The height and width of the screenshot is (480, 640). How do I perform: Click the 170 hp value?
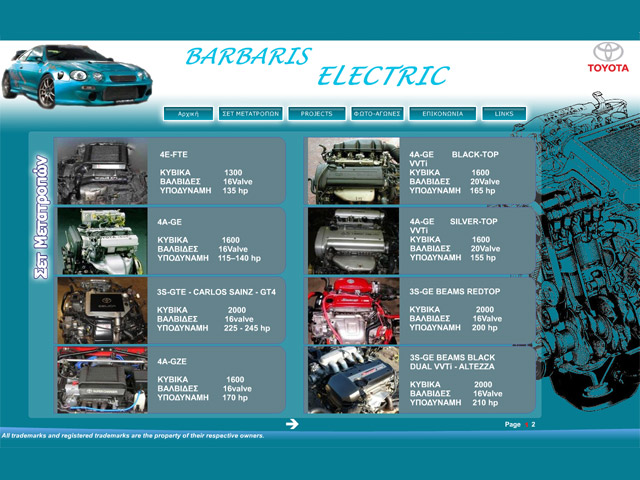pyautogui.click(x=235, y=398)
